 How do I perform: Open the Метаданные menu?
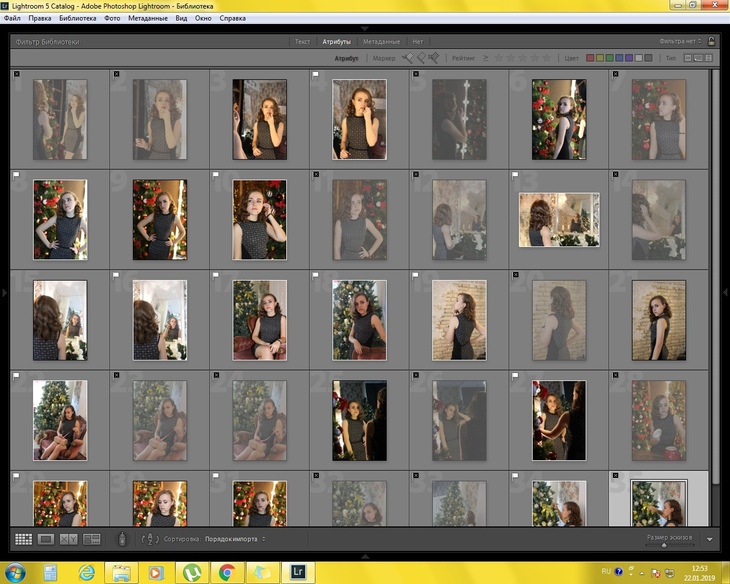click(148, 18)
